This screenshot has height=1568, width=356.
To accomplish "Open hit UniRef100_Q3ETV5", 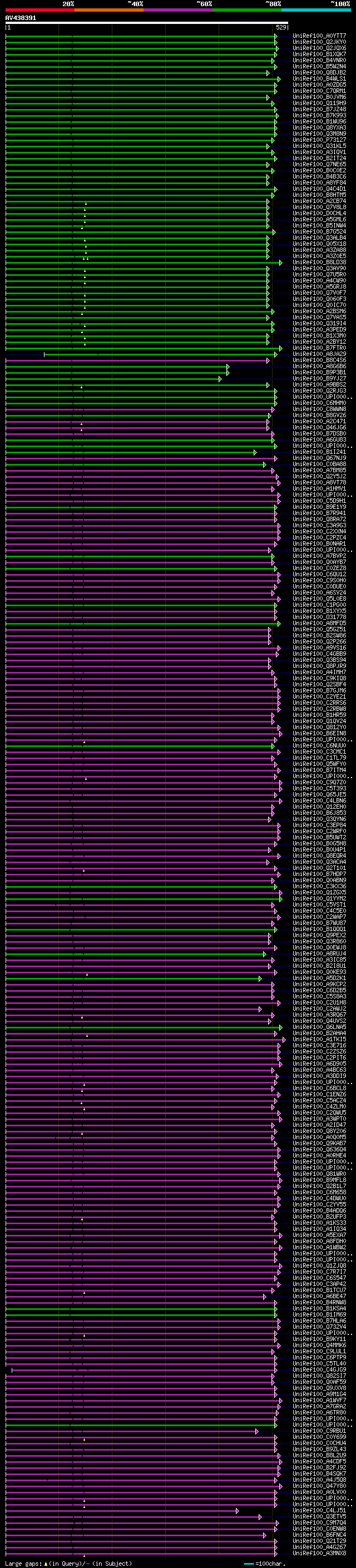I will [x=319, y=1517].
